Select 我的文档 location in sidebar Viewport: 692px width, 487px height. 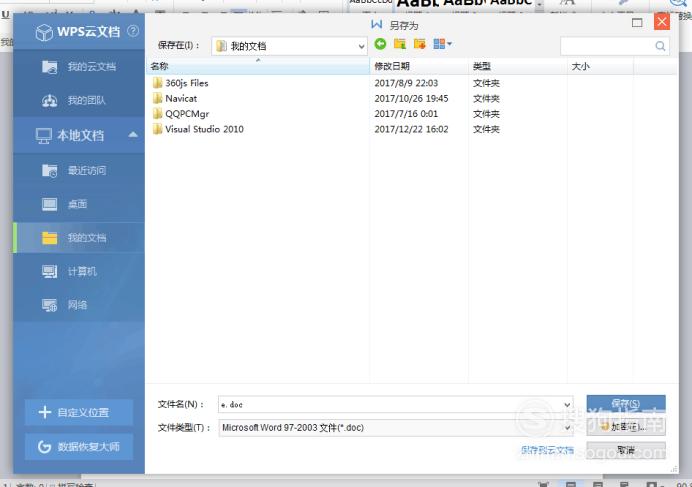(79, 238)
